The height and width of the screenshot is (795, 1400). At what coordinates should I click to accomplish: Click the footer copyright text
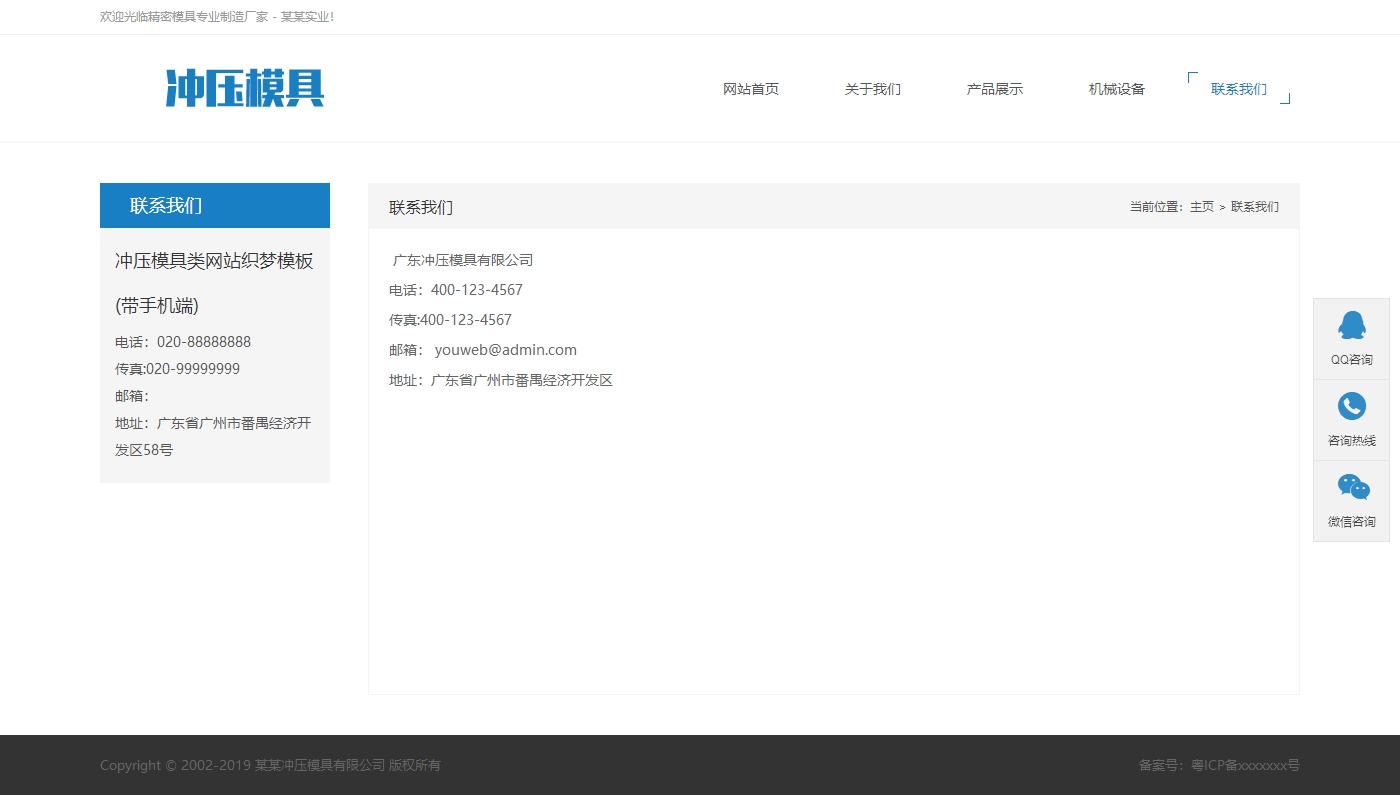coord(270,765)
